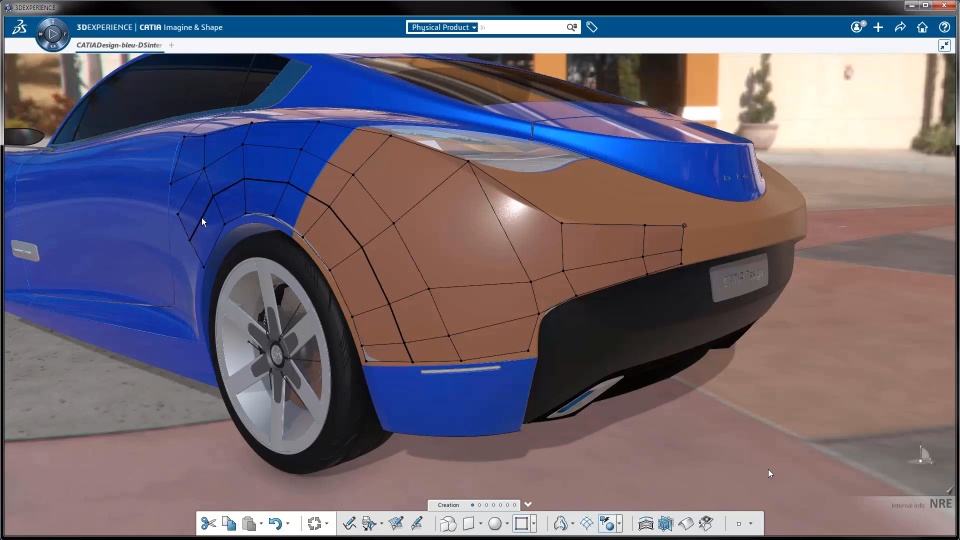Click the Add plus icon in top bar
This screenshot has width=960, height=540.
click(x=878, y=27)
